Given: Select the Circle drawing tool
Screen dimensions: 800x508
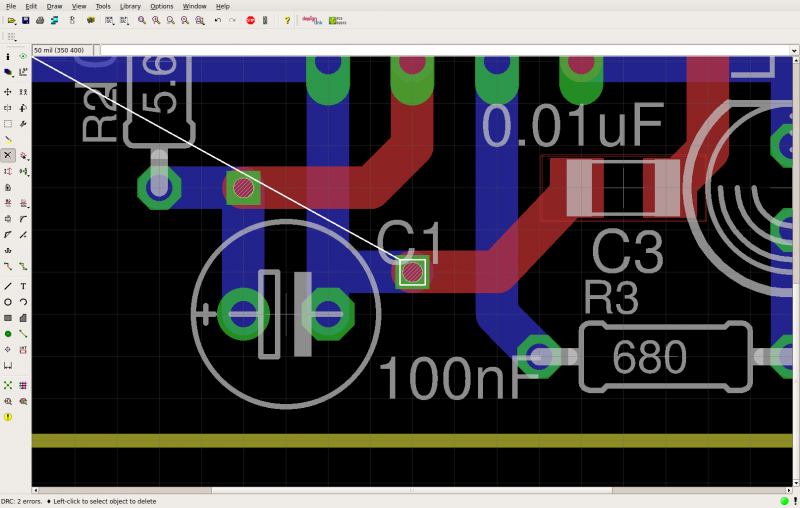Looking at the screenshot, I should (8, 301).
